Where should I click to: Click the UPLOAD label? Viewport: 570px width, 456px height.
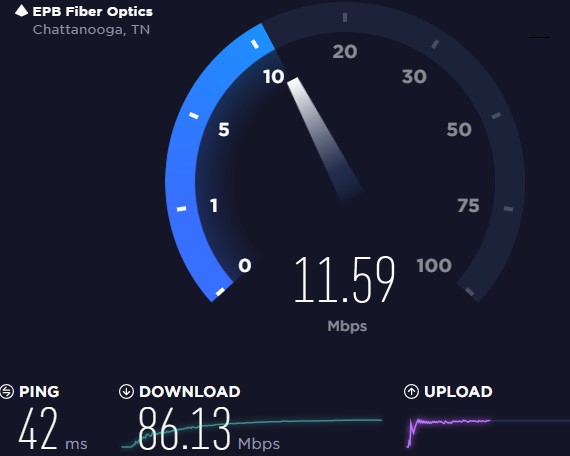[x=458, y=392]
